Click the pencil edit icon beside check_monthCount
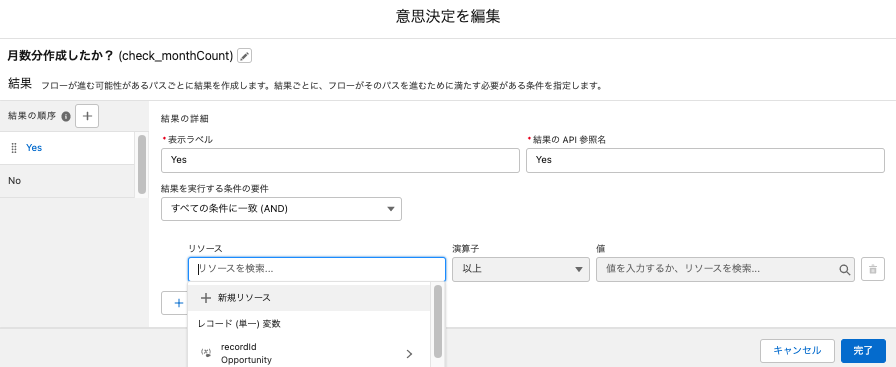 click(245, 55)
